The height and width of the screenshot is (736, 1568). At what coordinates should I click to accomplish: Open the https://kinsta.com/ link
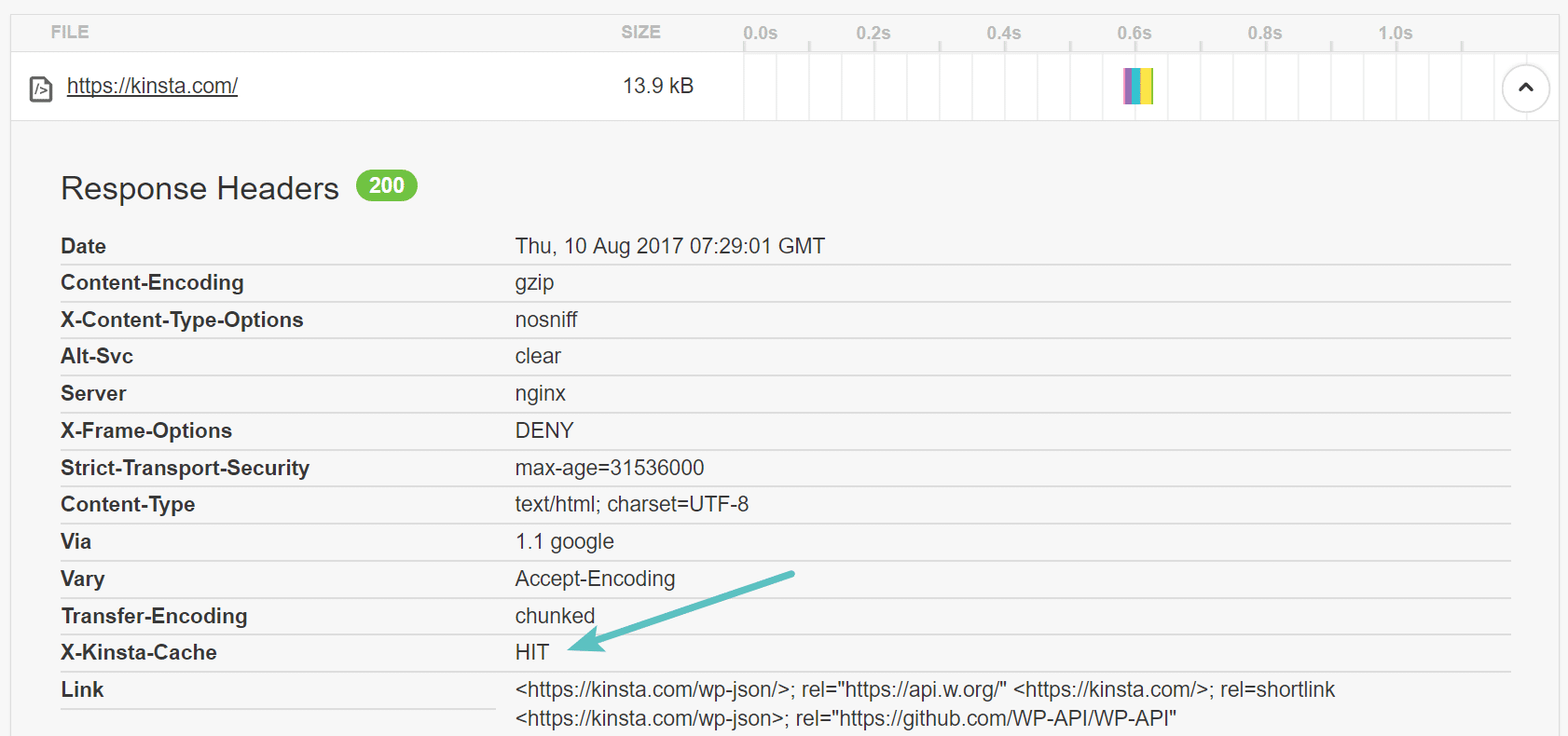pyautogui.click(x=152, y=86)
